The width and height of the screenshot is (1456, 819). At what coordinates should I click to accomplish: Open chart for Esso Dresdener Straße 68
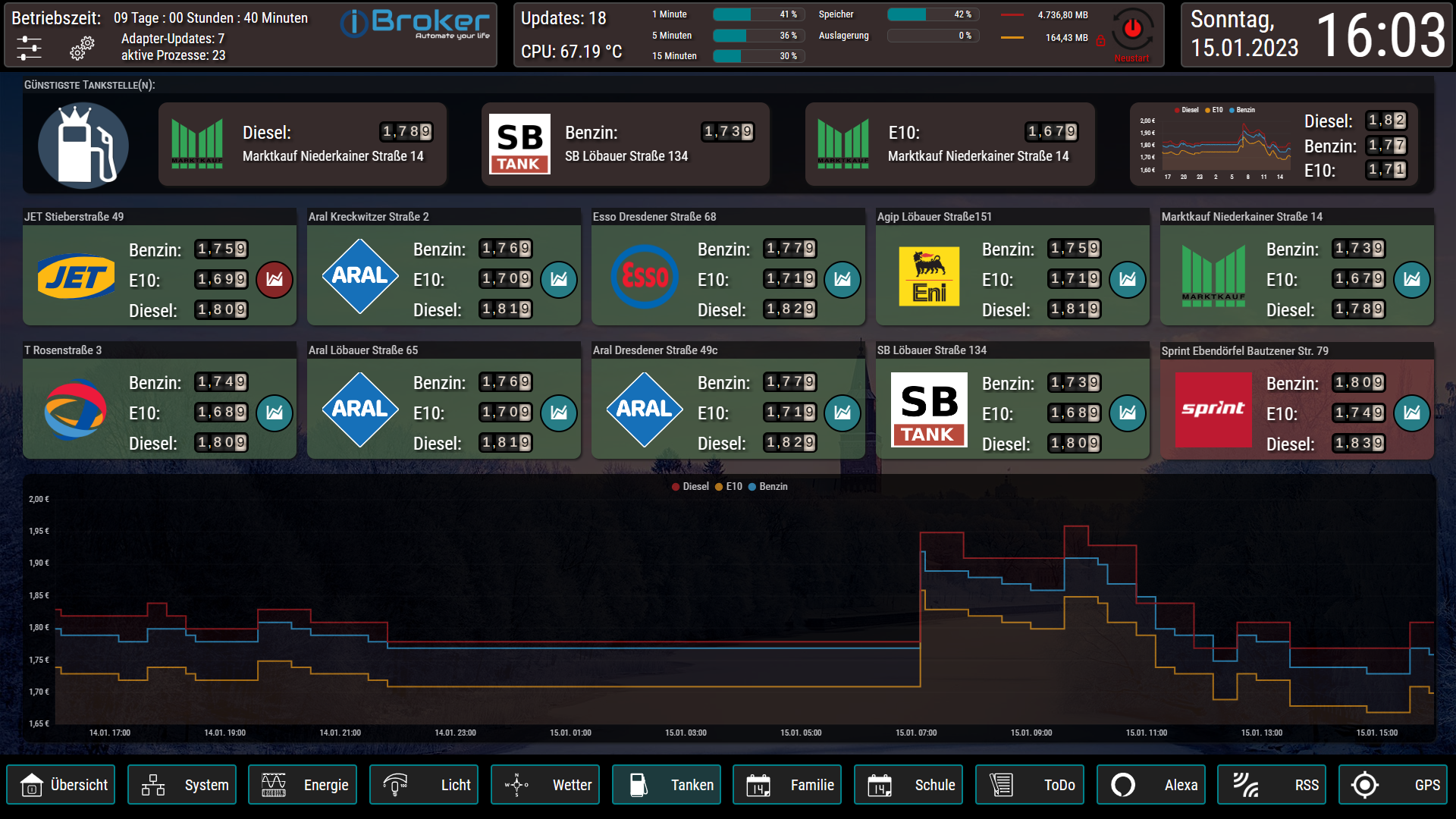pyautogui.click(x=843, y=279)
